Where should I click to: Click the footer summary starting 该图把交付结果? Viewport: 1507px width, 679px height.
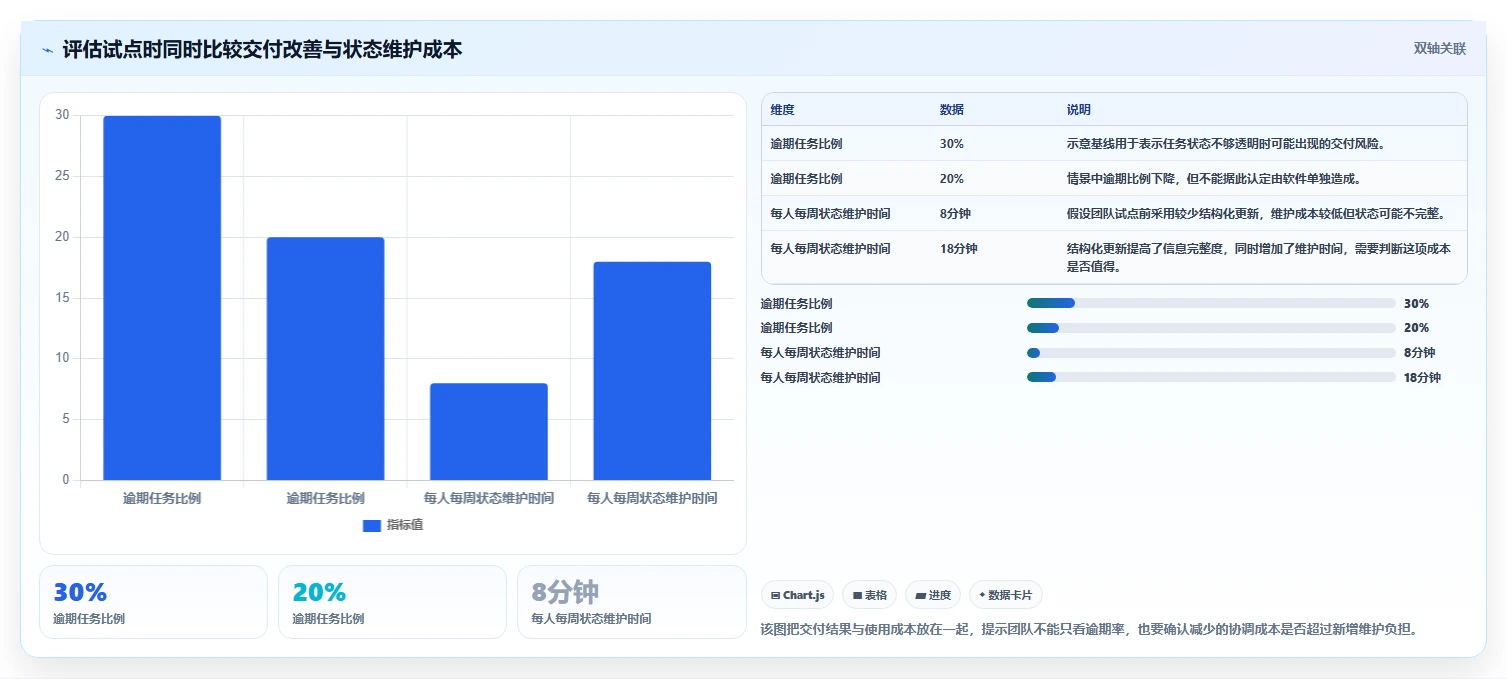(1089, 629)
